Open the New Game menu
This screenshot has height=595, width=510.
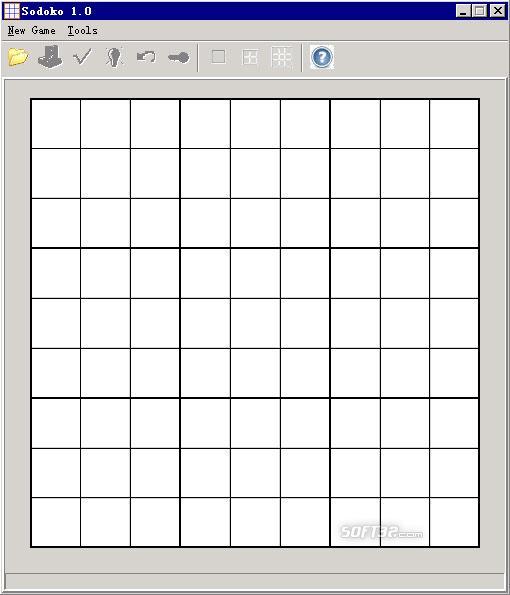pyautogui.click(x=31, y=31)
